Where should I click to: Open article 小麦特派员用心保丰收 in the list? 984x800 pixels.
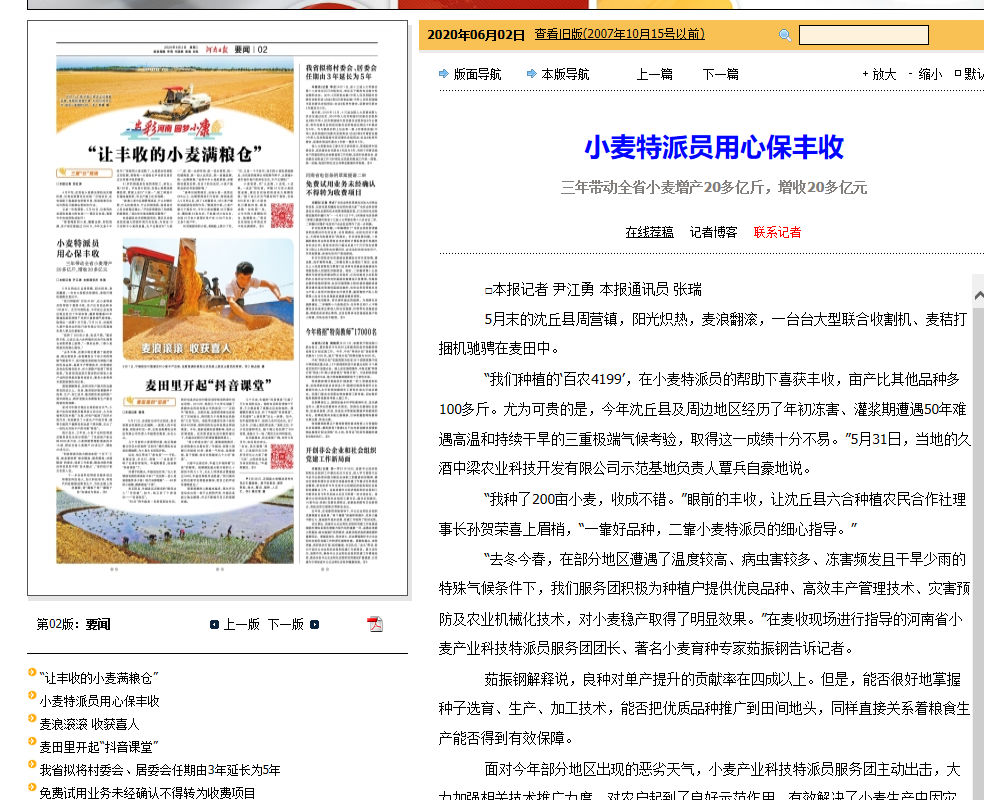point(100,701)
